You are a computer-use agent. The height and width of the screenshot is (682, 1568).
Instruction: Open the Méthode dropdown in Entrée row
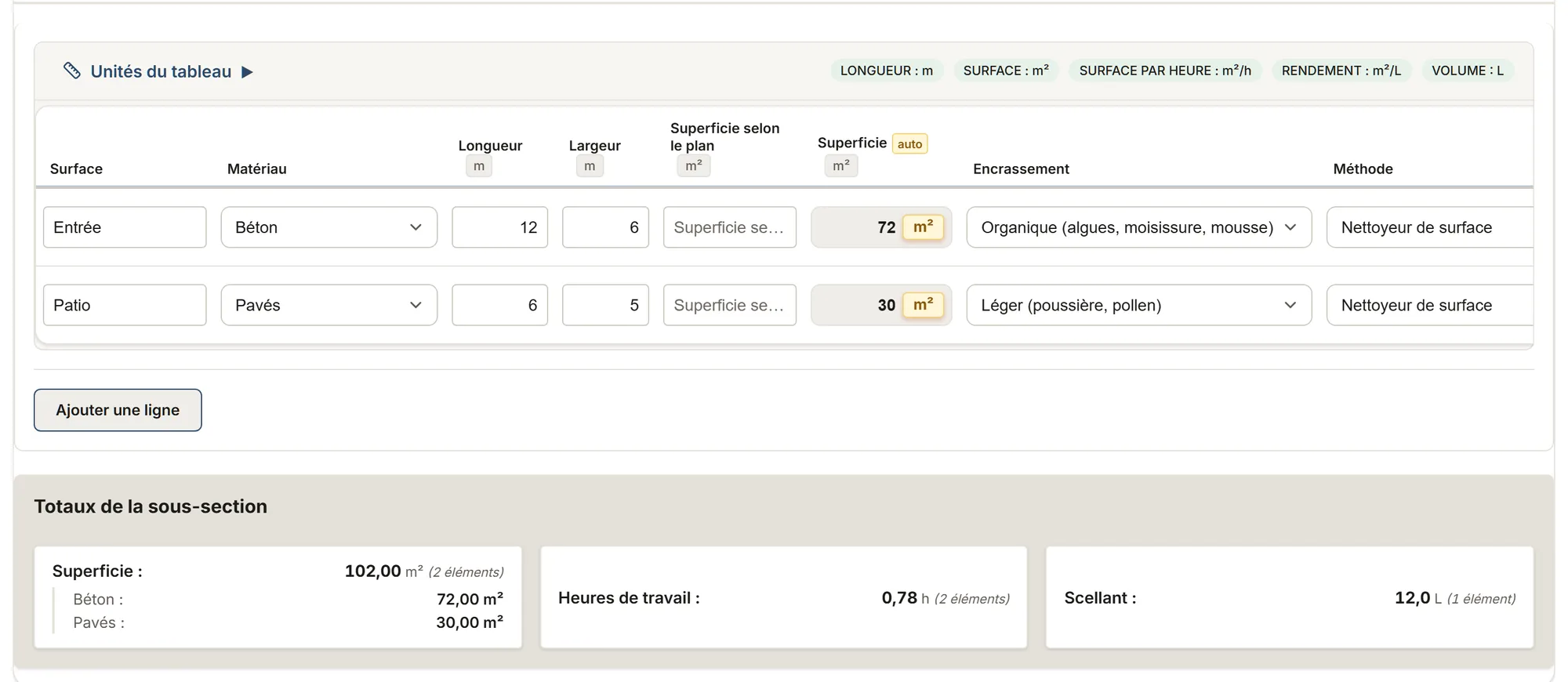click(x=1430, y=227)
